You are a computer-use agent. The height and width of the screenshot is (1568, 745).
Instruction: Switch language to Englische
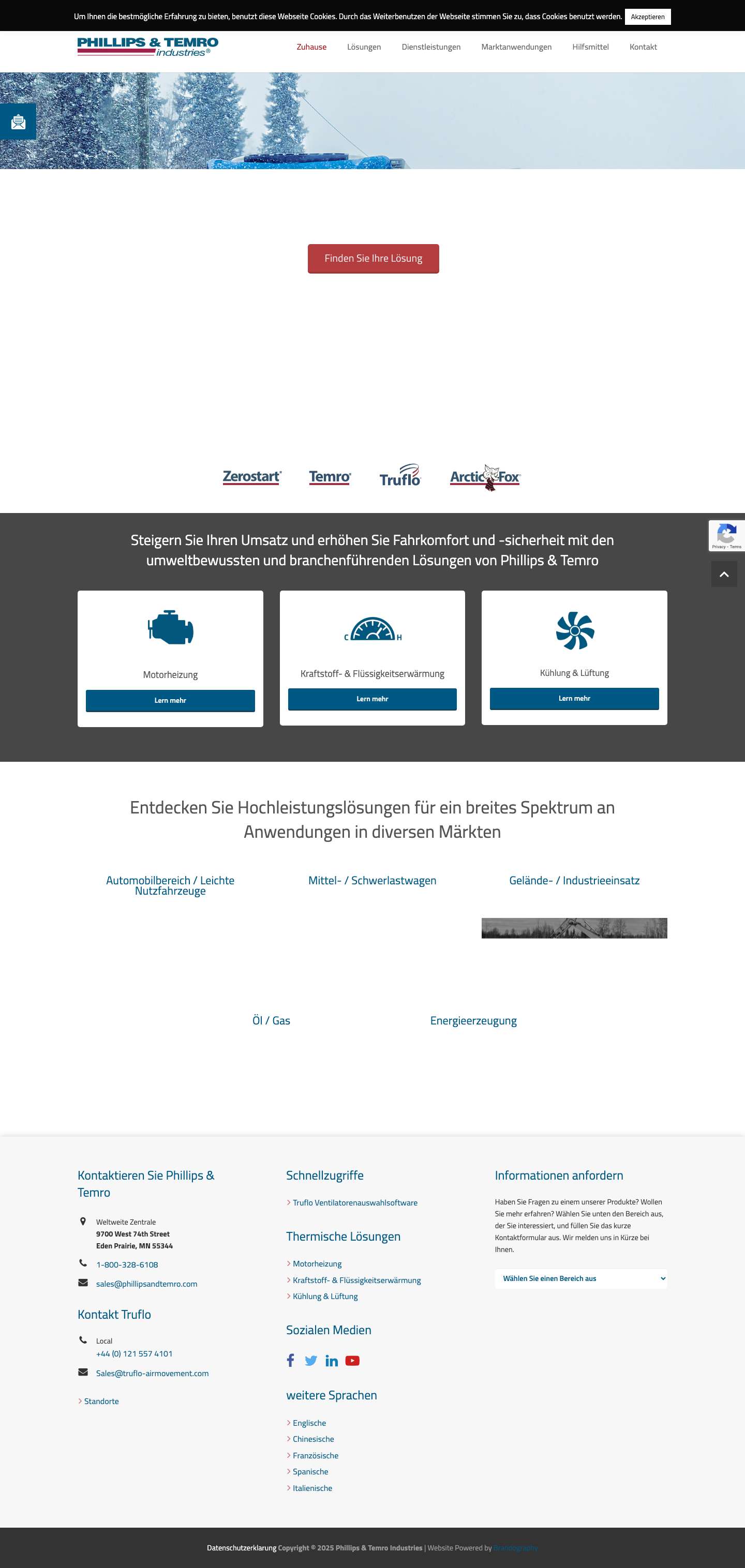pos(309,1423)
